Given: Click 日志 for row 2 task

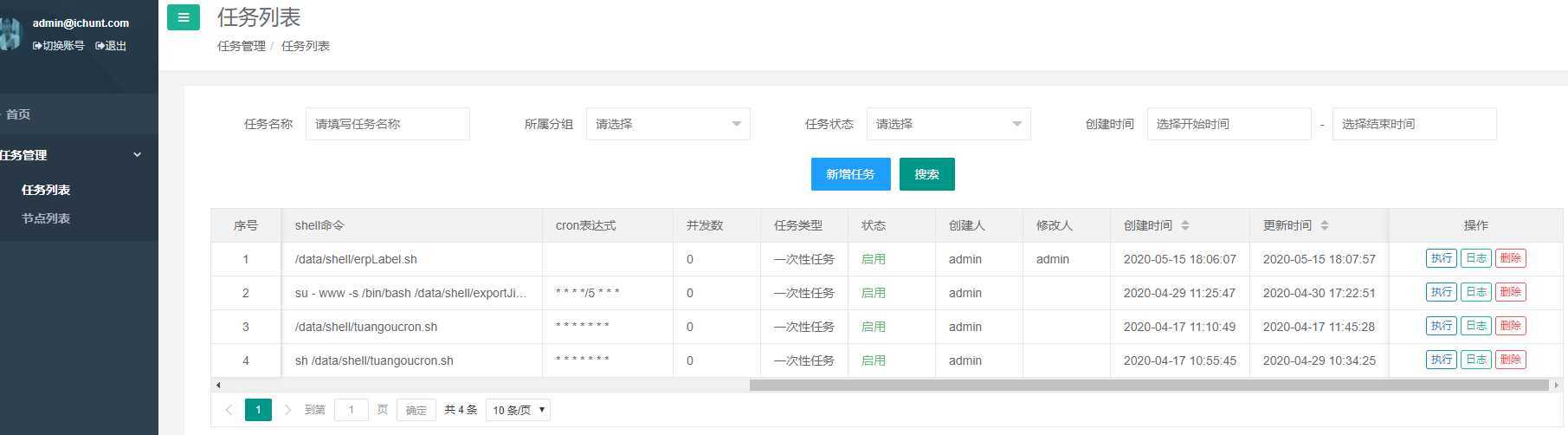Looking at the screenshot, I should click(1476, 292).
